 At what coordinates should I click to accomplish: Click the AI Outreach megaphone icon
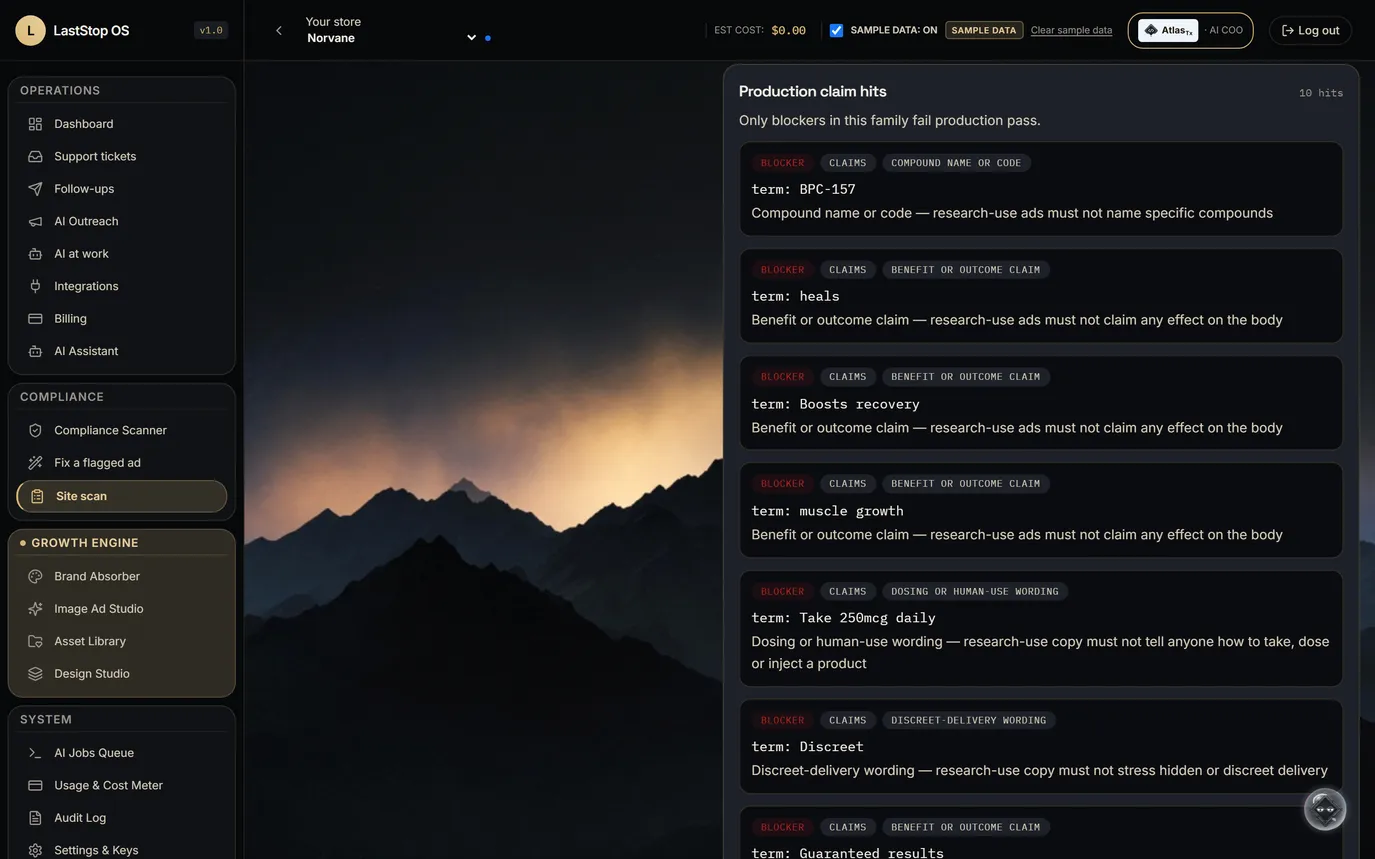35,221
